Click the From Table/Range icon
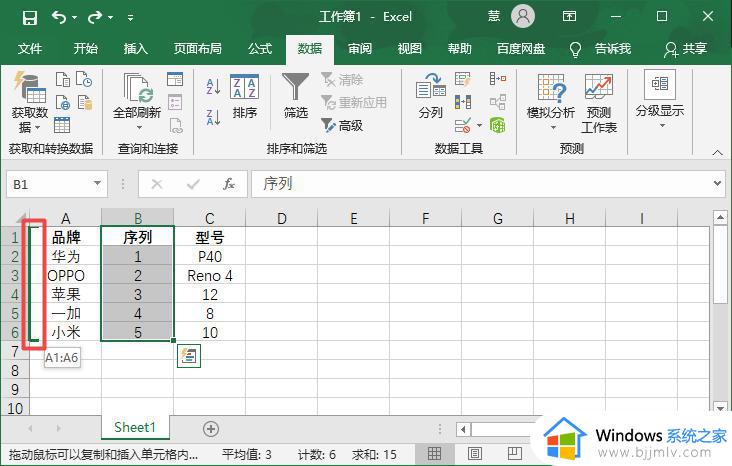Image resolution: width=732 pixels, height=466 pixels. click(x=62, y=125)
